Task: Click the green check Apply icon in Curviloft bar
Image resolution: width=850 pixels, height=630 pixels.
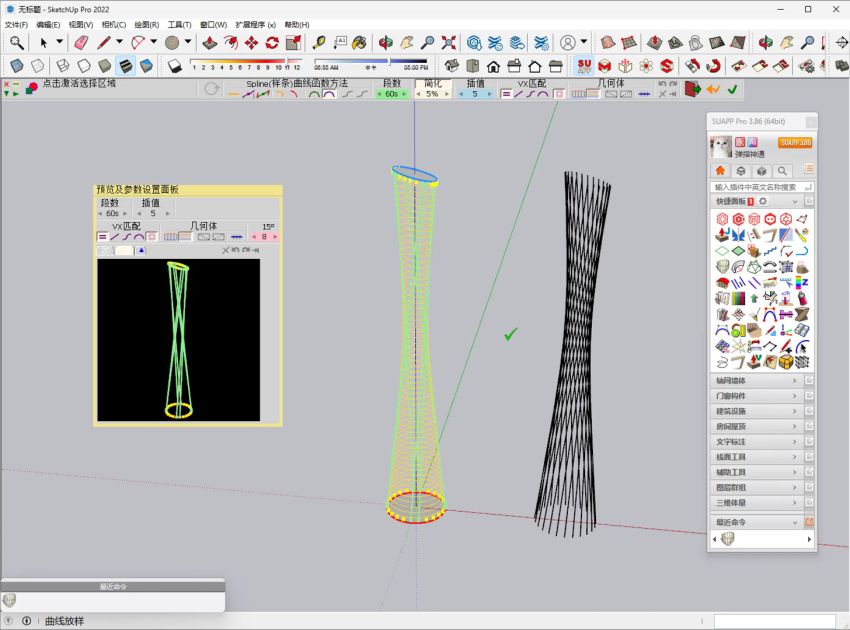Action: [733, 89]
